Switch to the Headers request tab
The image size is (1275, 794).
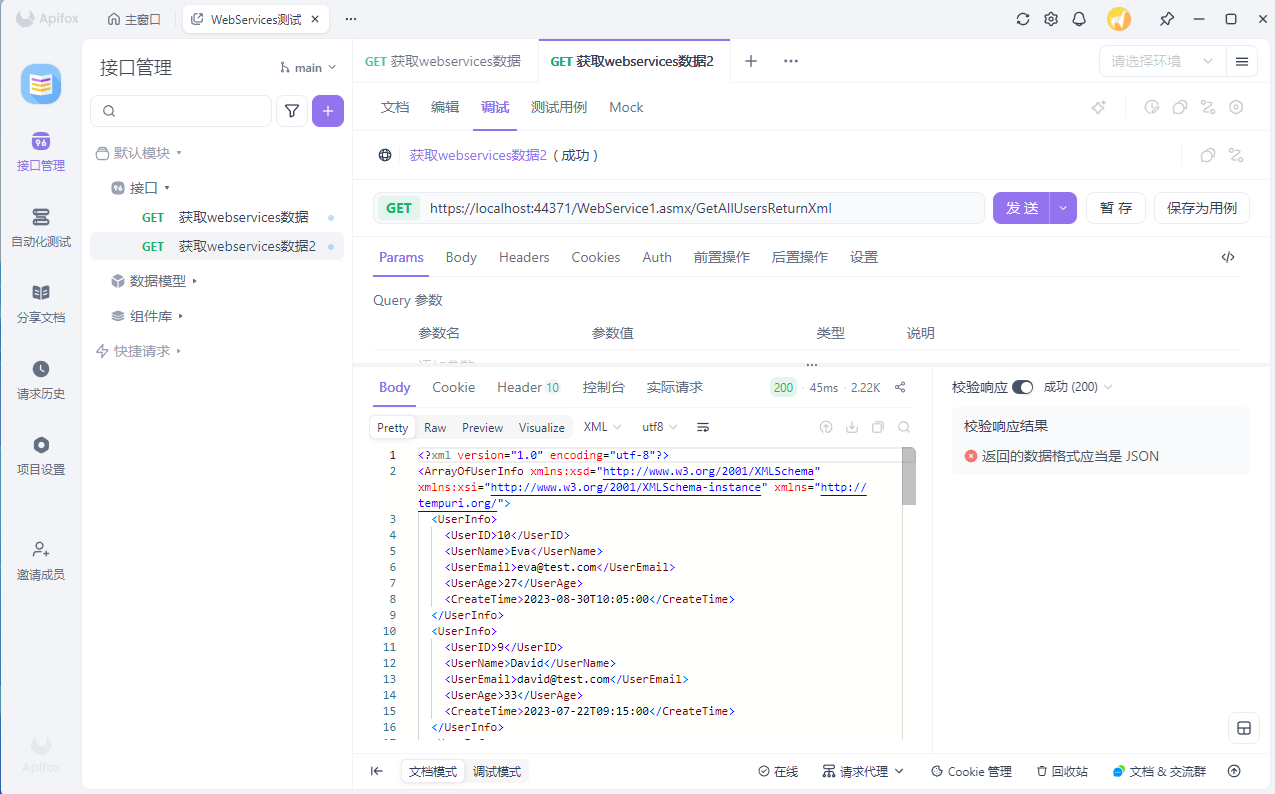[x=524, y=257]
